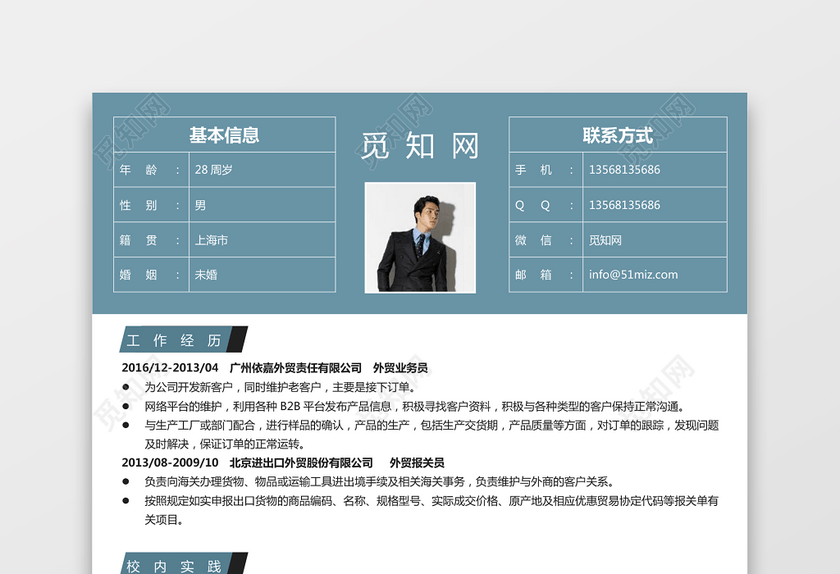The width and height of the screenshot is (840, 574).
Task: Select the 2013/08-2009/10 date range
Action: tap(170, 463)
